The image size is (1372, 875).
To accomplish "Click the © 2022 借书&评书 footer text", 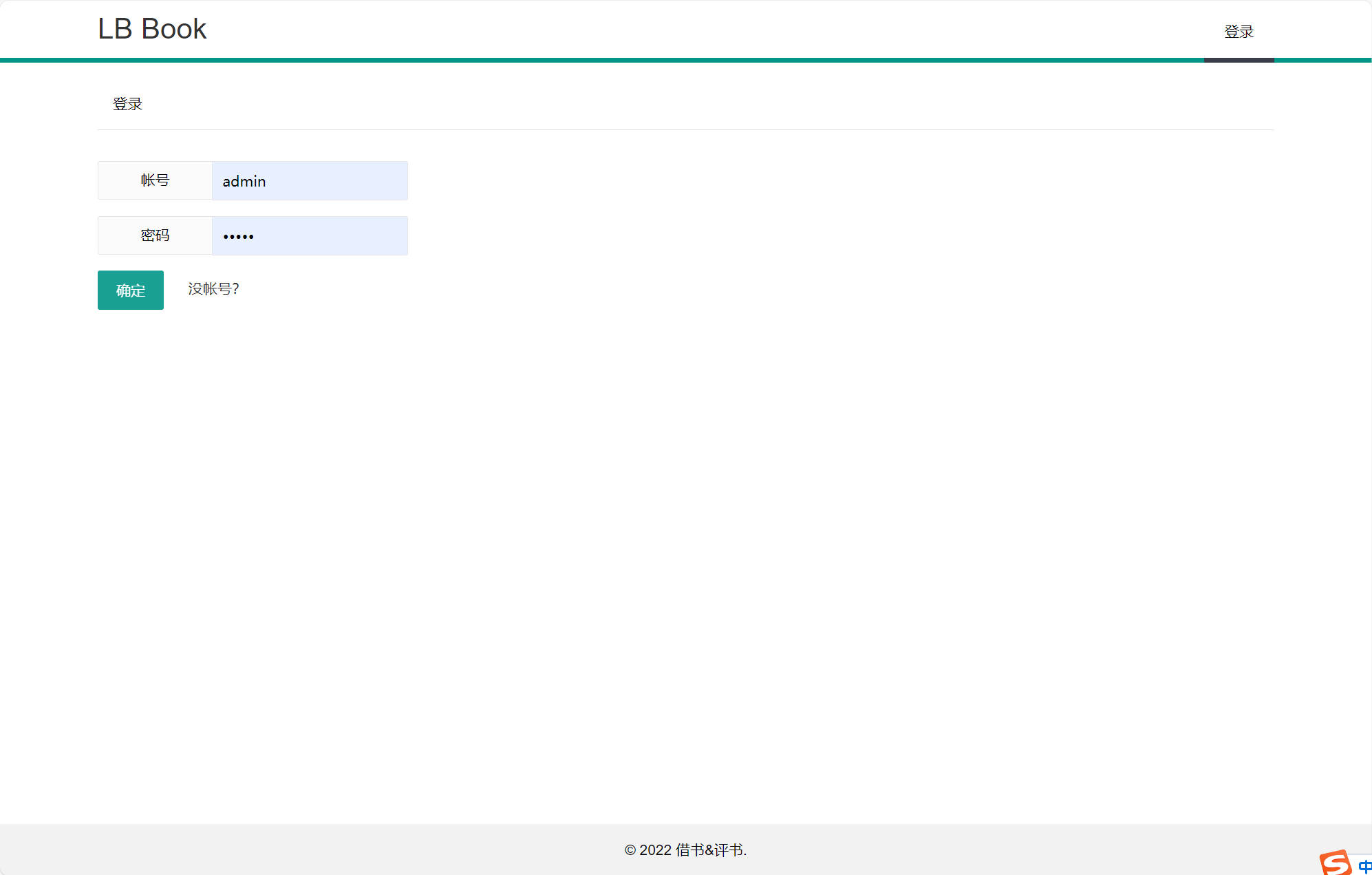I will (x=685, y=850).
